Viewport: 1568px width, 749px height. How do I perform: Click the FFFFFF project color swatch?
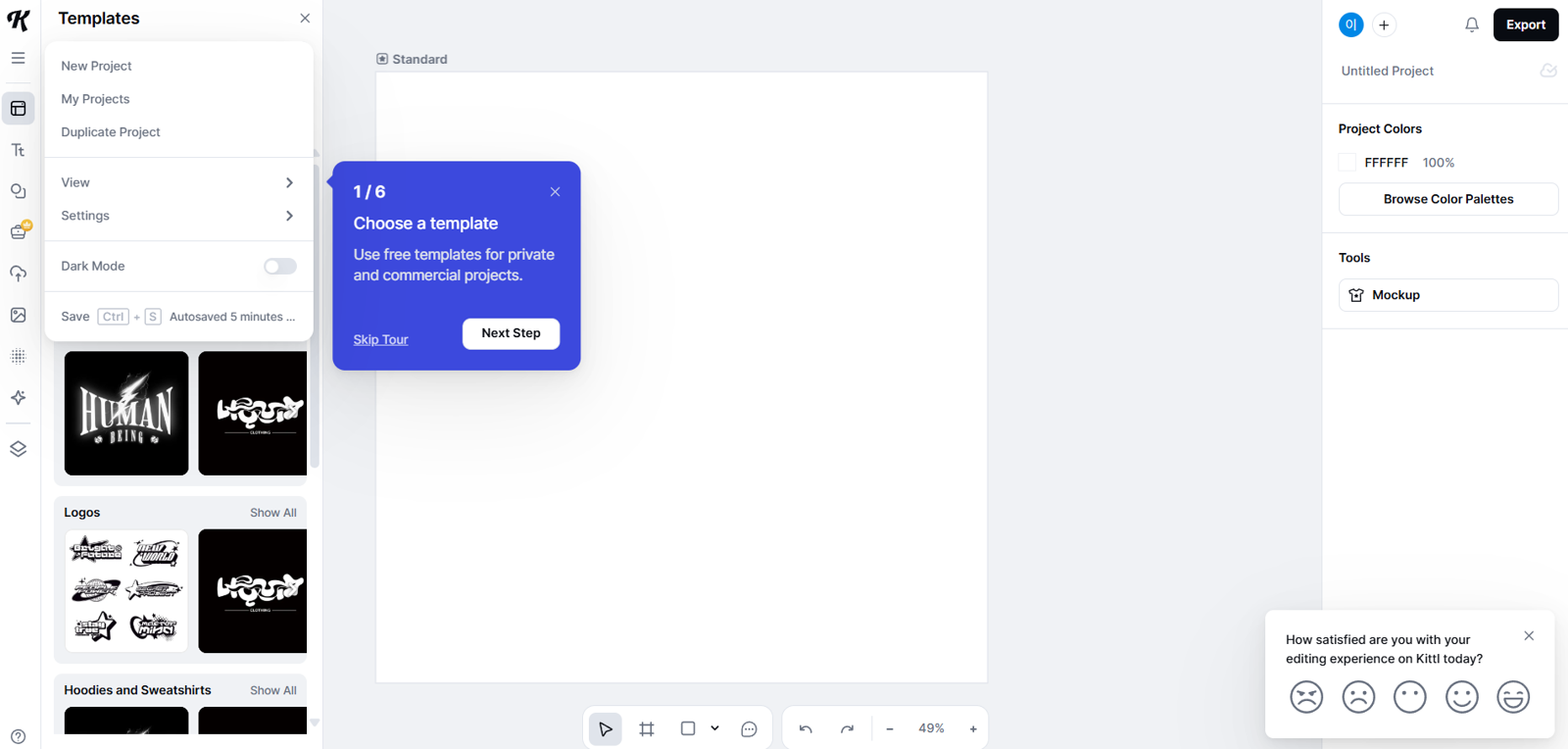[x=1347, y=163]
